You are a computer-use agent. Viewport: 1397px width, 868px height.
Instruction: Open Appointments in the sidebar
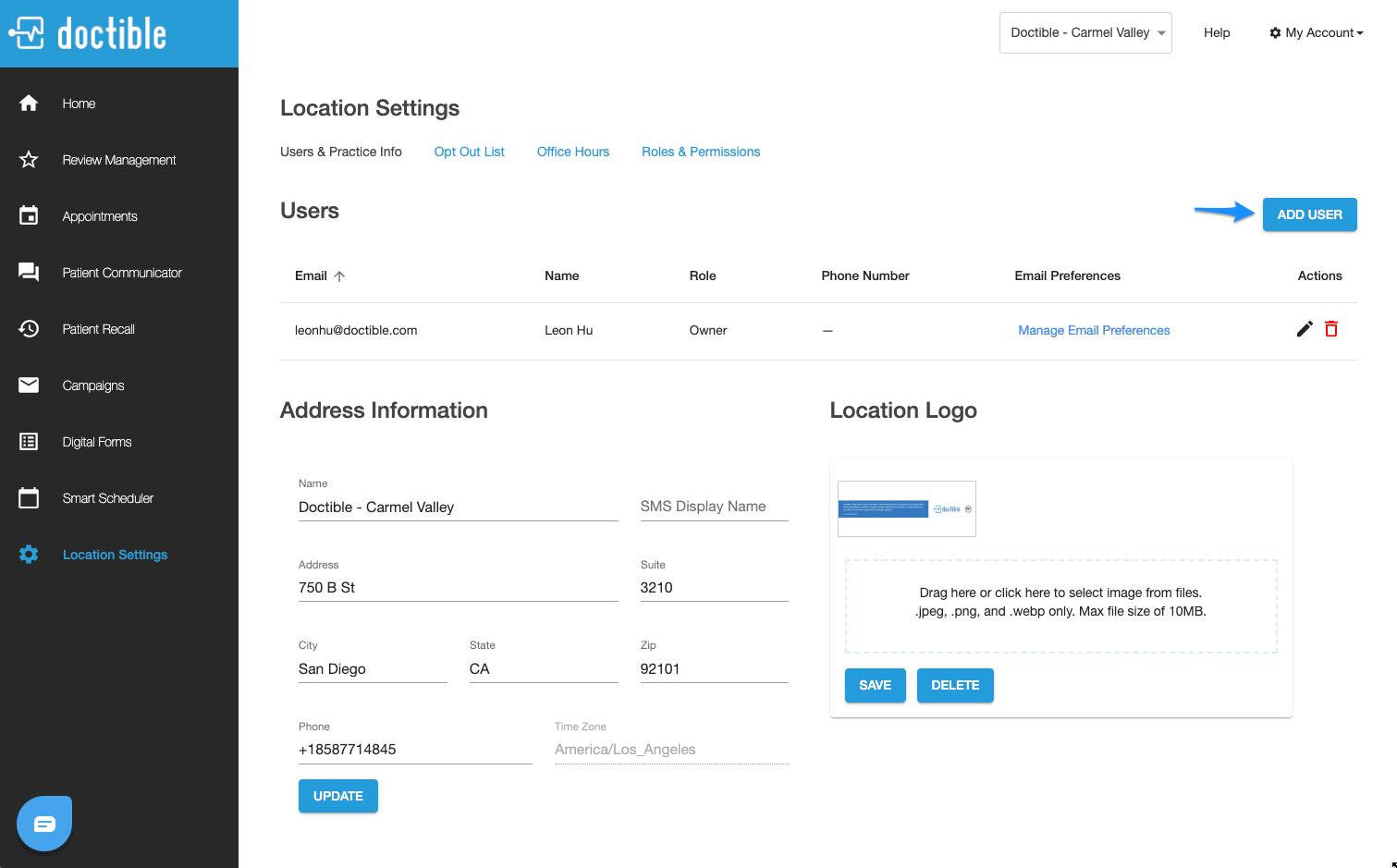(100, 216)
